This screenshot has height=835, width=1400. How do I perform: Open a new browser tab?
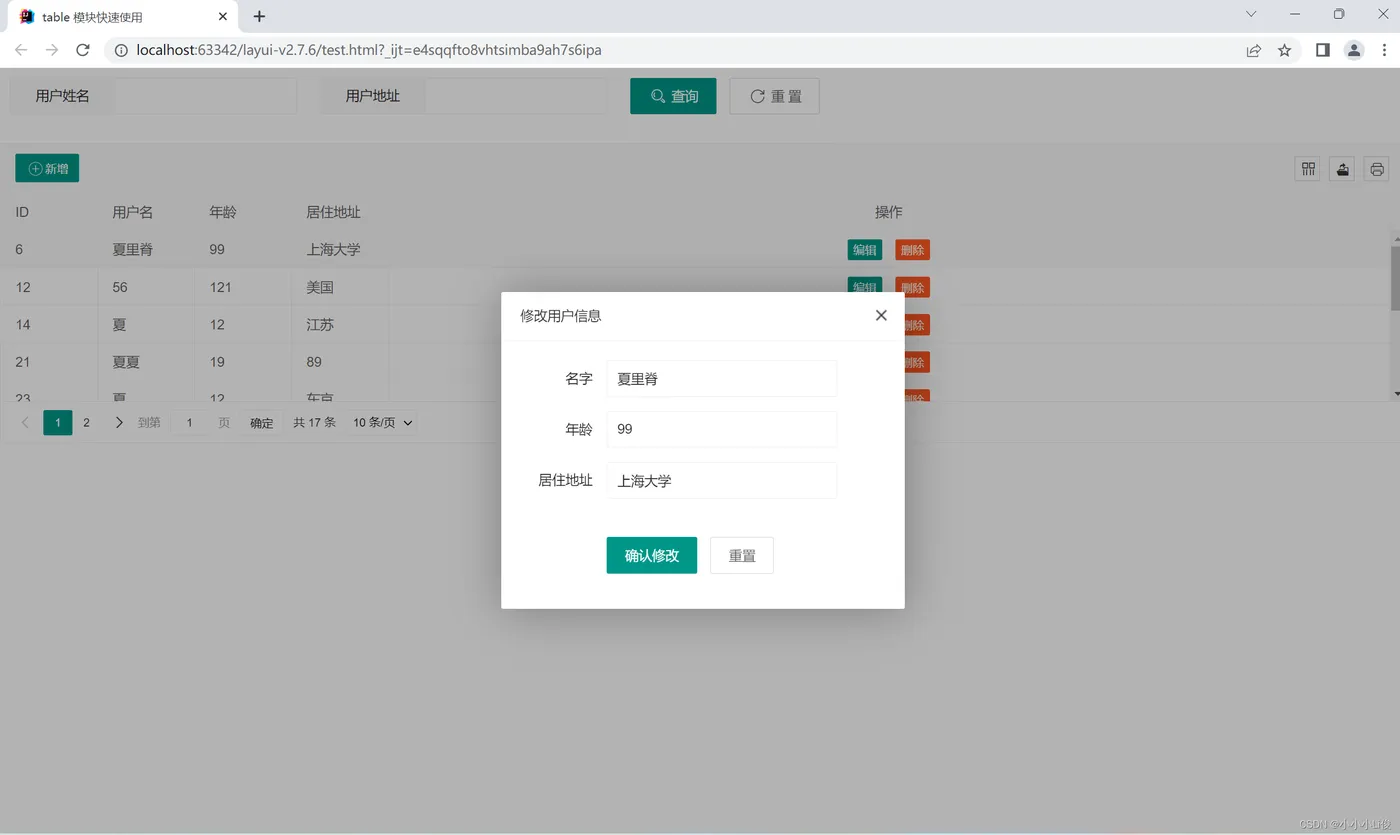(259, 16)
